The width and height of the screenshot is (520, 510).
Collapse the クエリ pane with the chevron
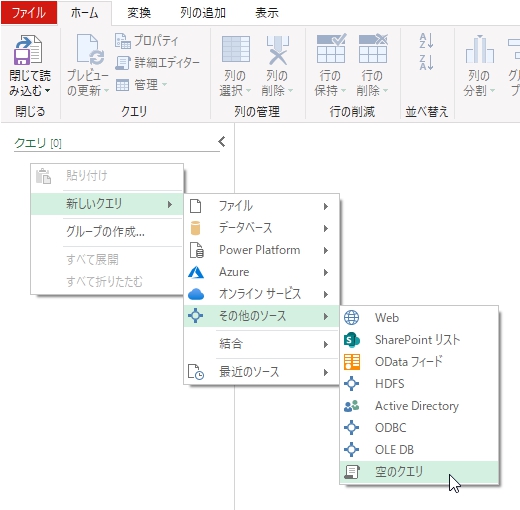coord(221,142)
